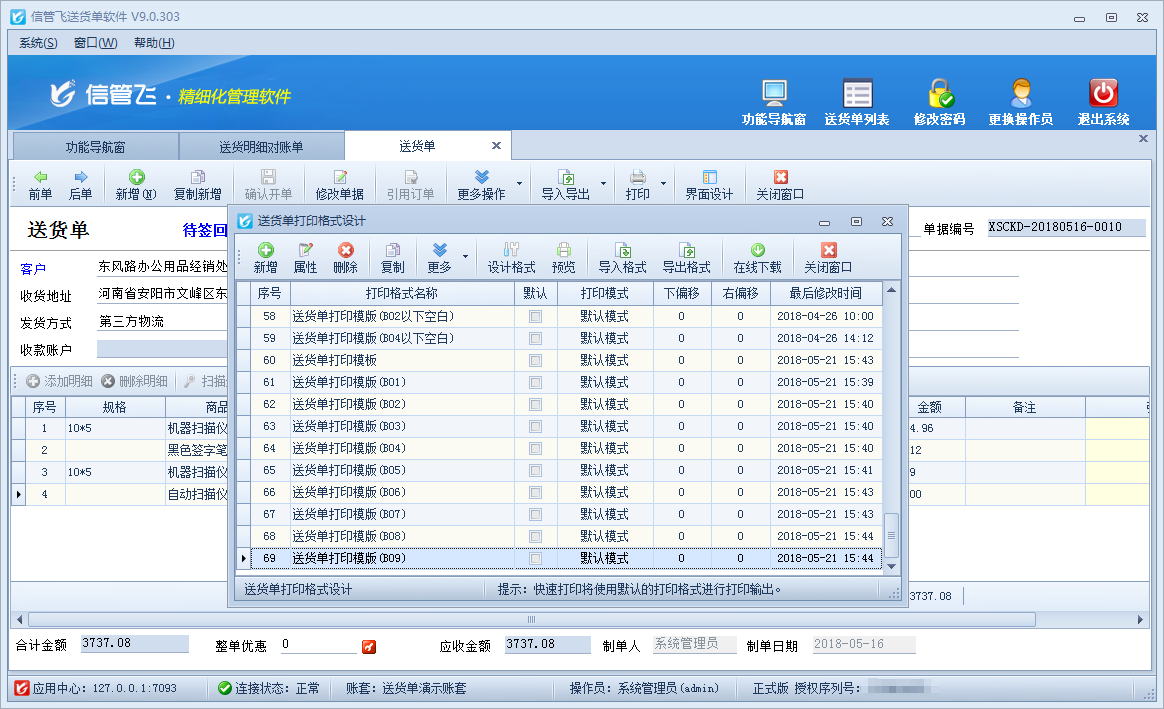Screen dimensions: 1164x709
Task: Click 更多操作 toolbar icon
Action: coord(481,184)
